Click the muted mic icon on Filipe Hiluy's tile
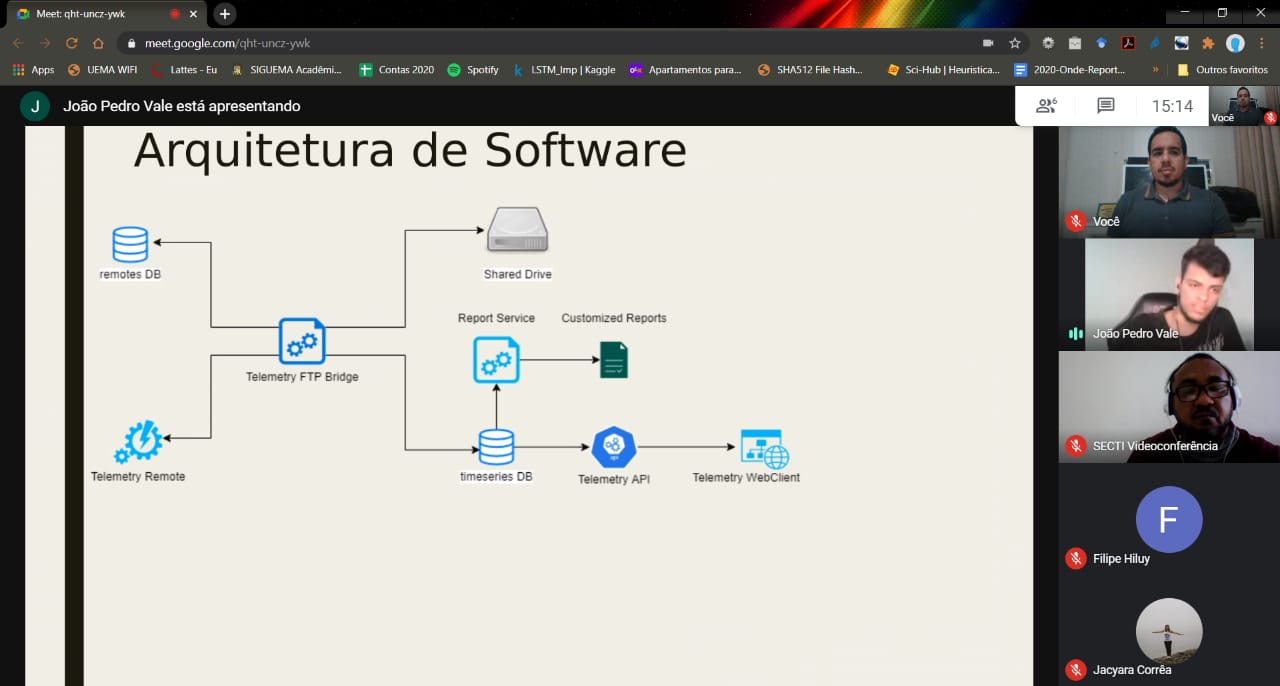This screenshot has height=686, width=1280. [x=1075, y=559]
